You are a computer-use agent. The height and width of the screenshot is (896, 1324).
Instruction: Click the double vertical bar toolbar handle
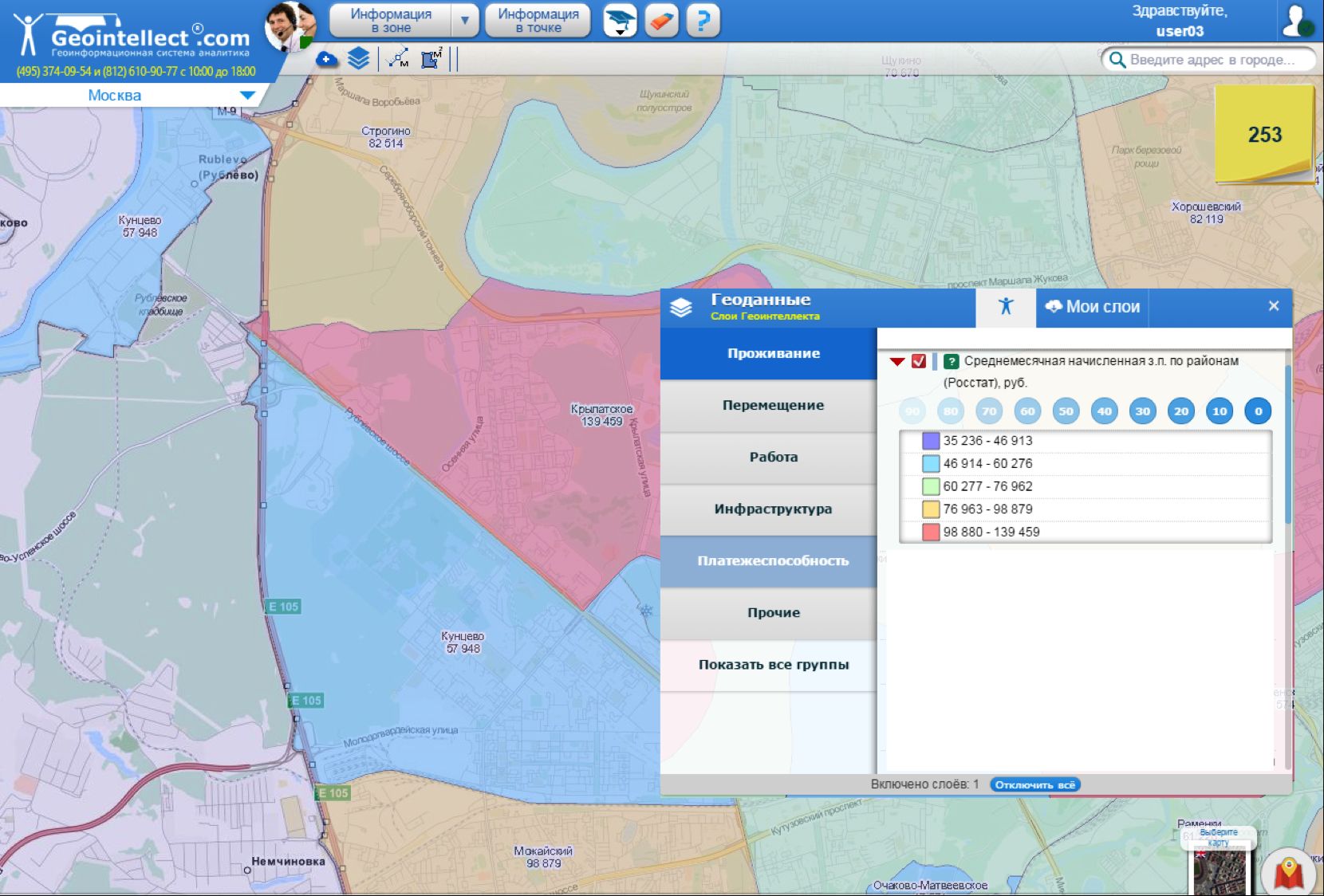[454, 58]
